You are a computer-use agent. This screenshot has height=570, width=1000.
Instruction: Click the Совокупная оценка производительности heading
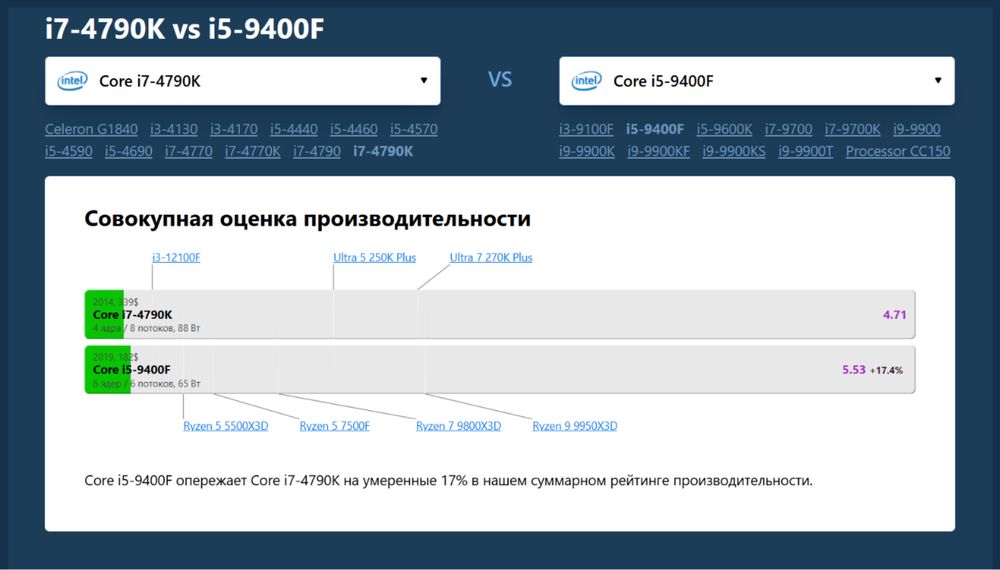[307, 219]
